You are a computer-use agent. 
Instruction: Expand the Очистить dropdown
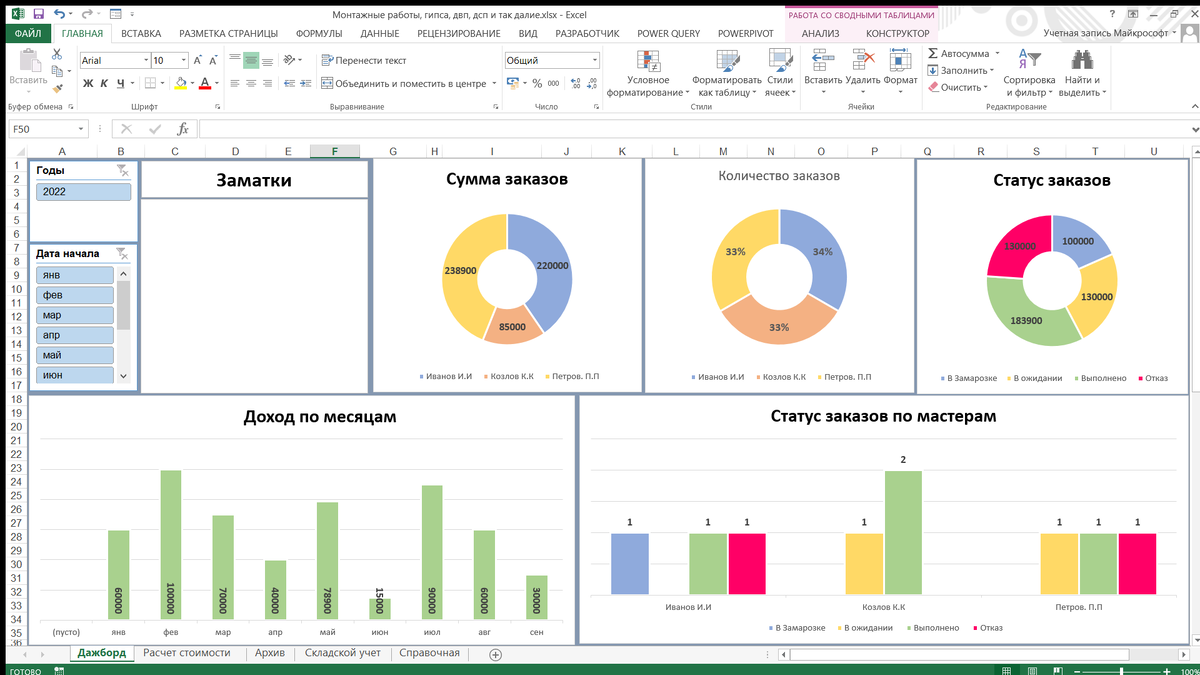point(987,88)
